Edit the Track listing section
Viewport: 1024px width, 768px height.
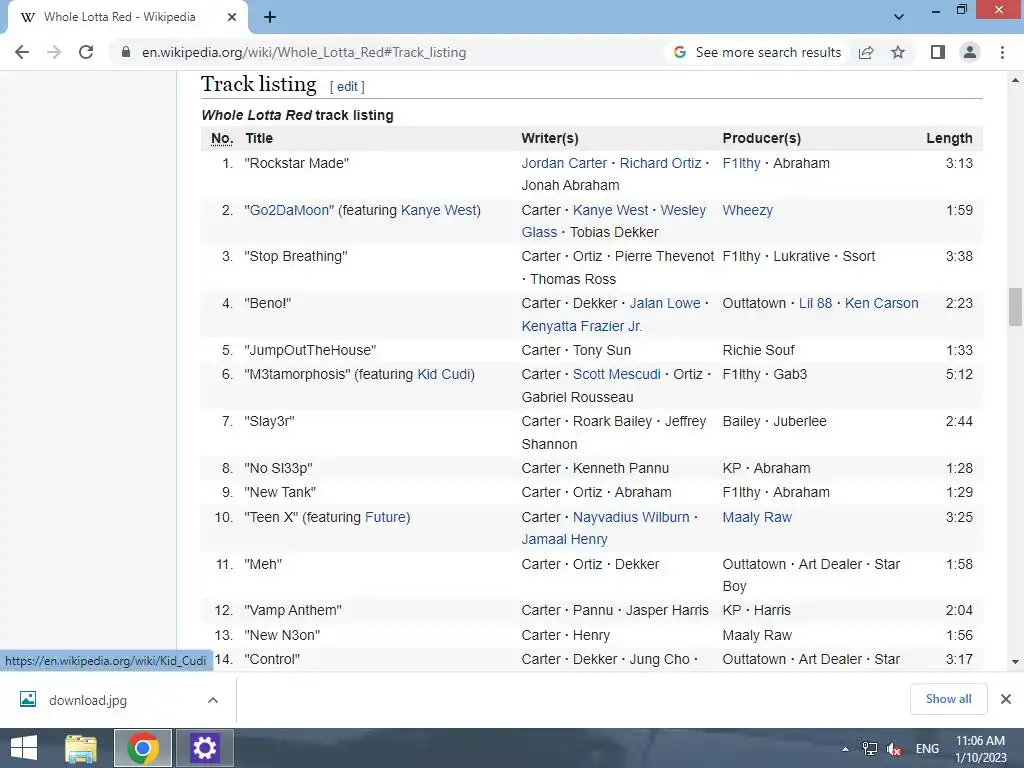click(347, 86)
